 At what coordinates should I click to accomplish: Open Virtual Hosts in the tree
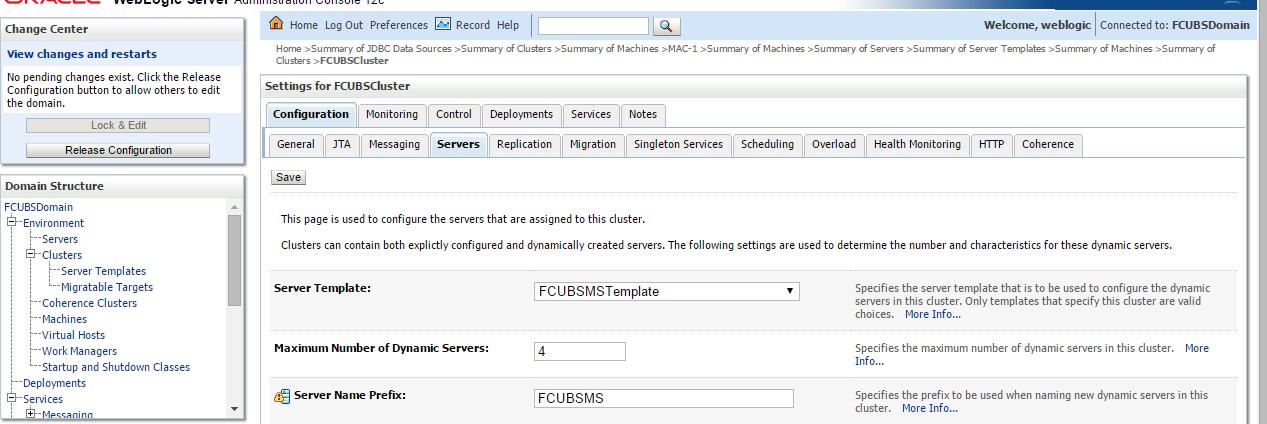point(73,335)
